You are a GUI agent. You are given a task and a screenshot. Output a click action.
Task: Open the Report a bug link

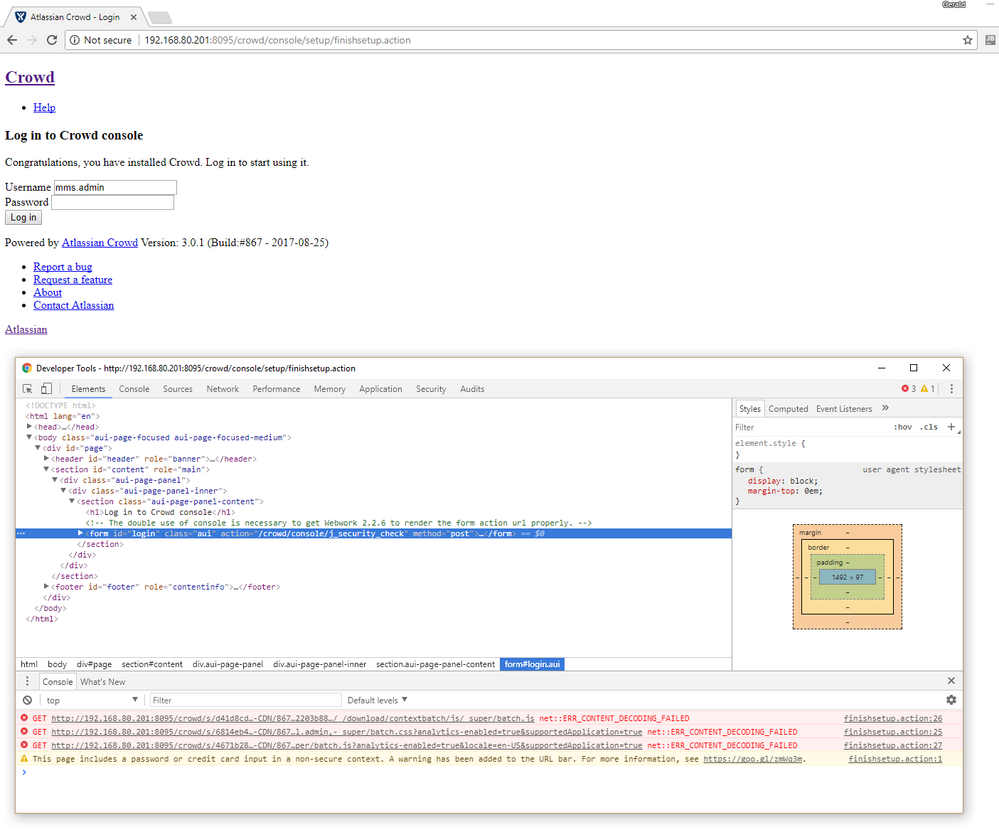pyautogui.click(x=62, y=266)
